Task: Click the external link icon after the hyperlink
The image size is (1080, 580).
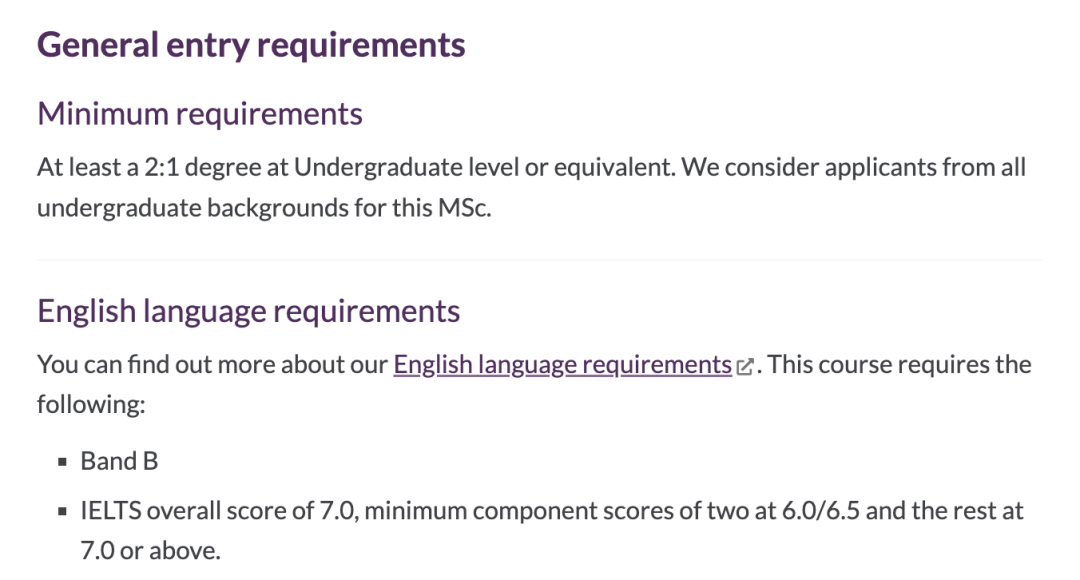Action: point(745,366)
